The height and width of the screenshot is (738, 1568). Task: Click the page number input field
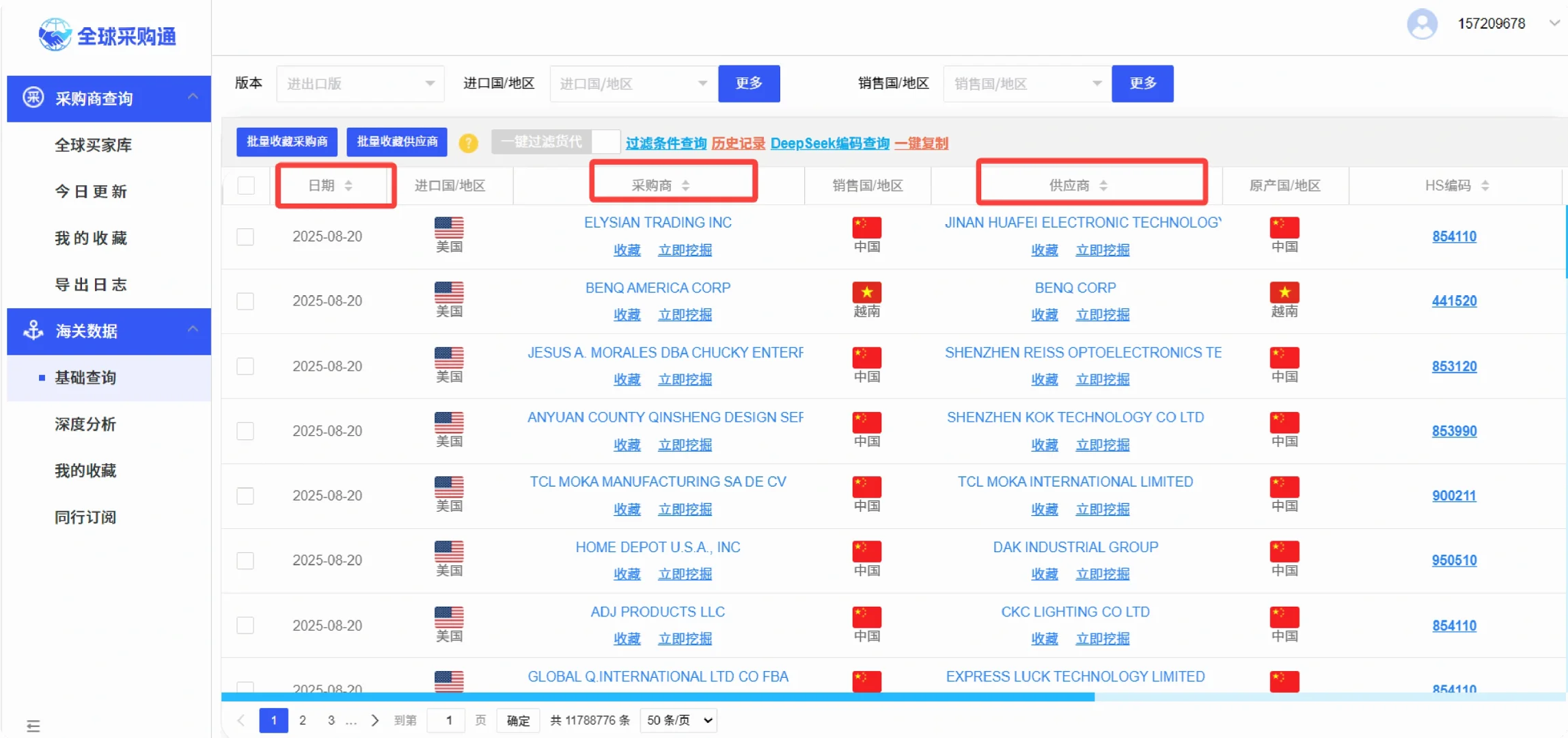click(448, 720)
